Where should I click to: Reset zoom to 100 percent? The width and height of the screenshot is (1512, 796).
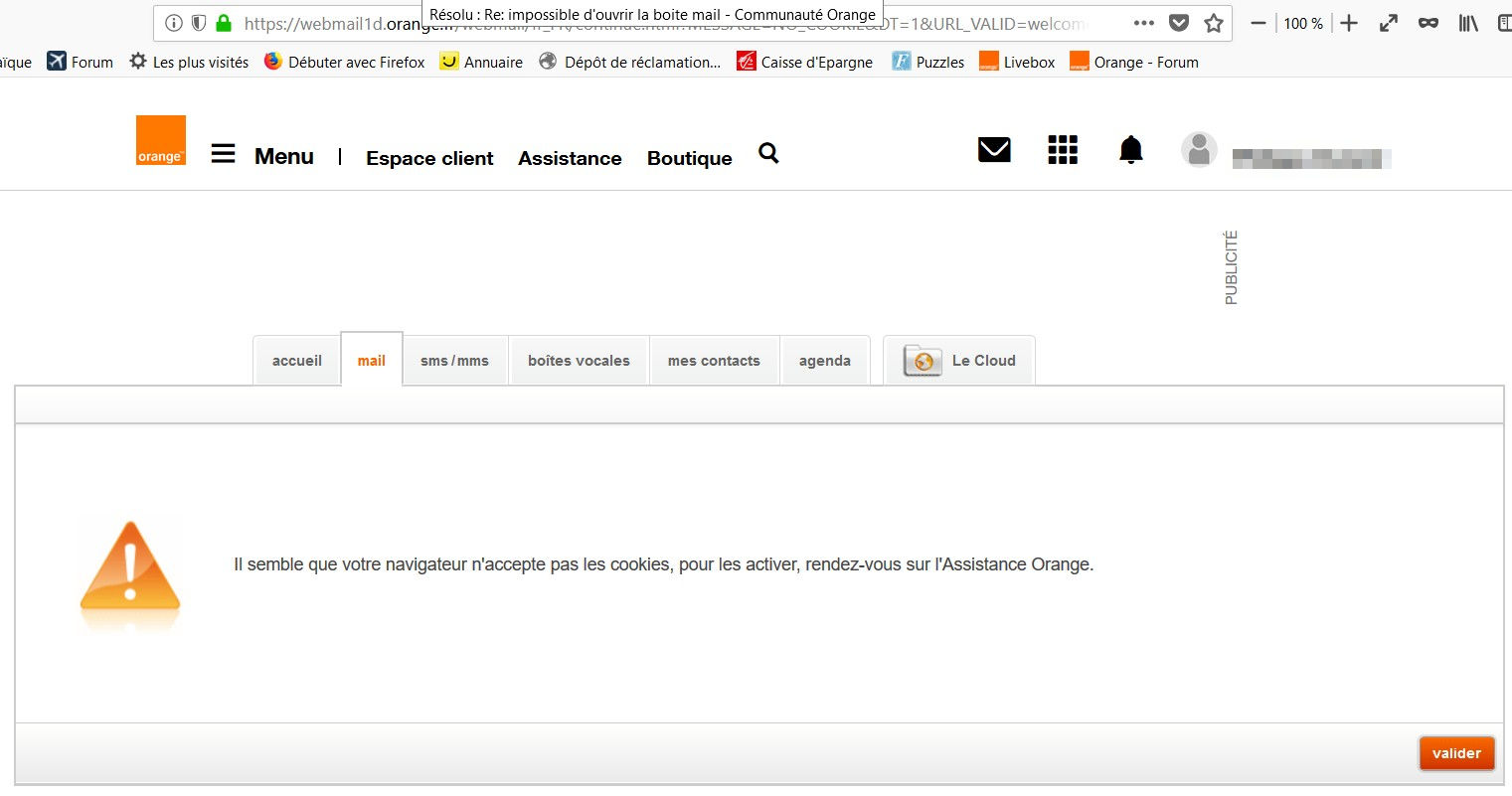click(1302, 22)
